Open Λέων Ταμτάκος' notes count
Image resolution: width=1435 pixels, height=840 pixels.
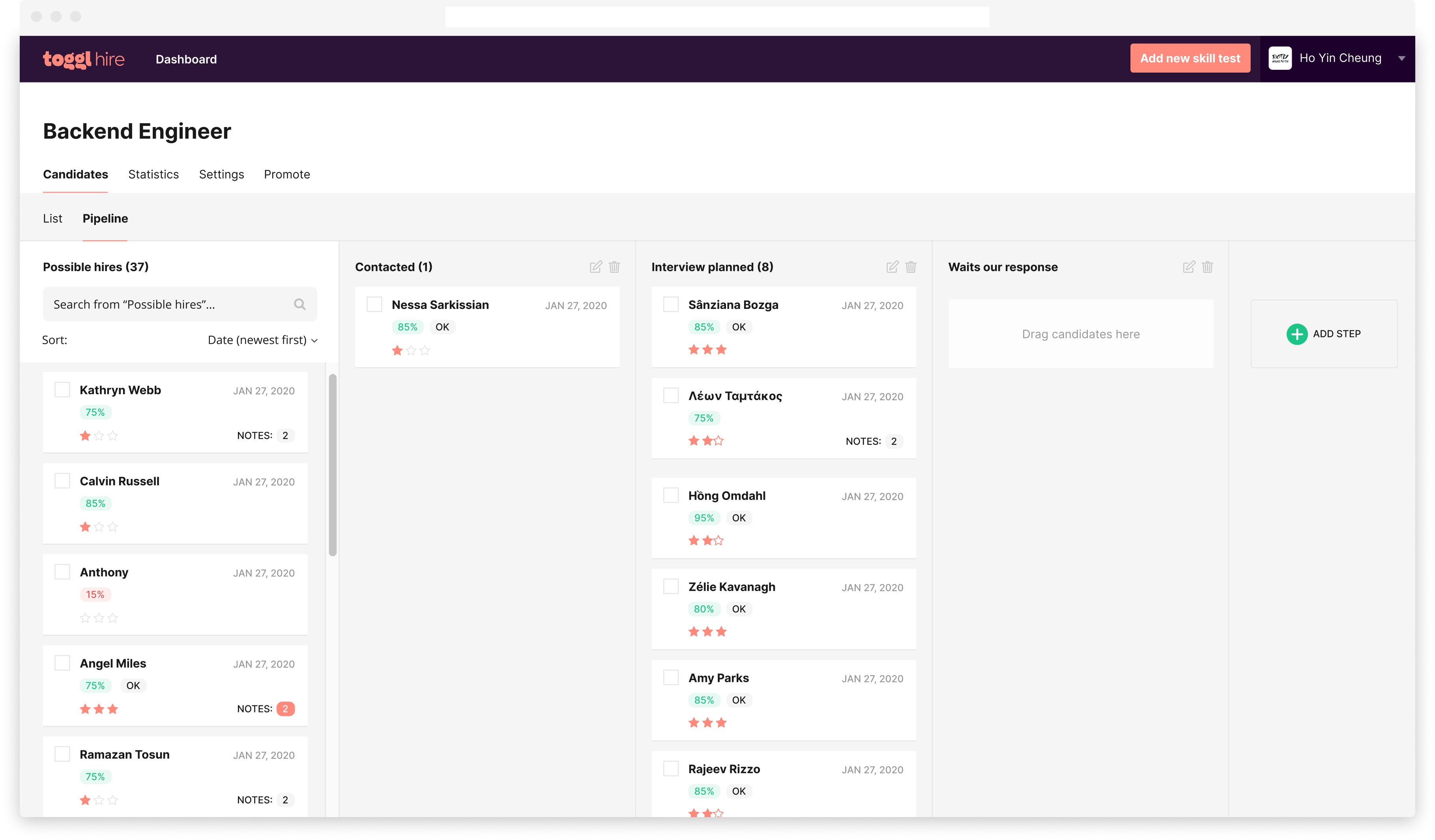pyautogui.click(x=894, y=441)
